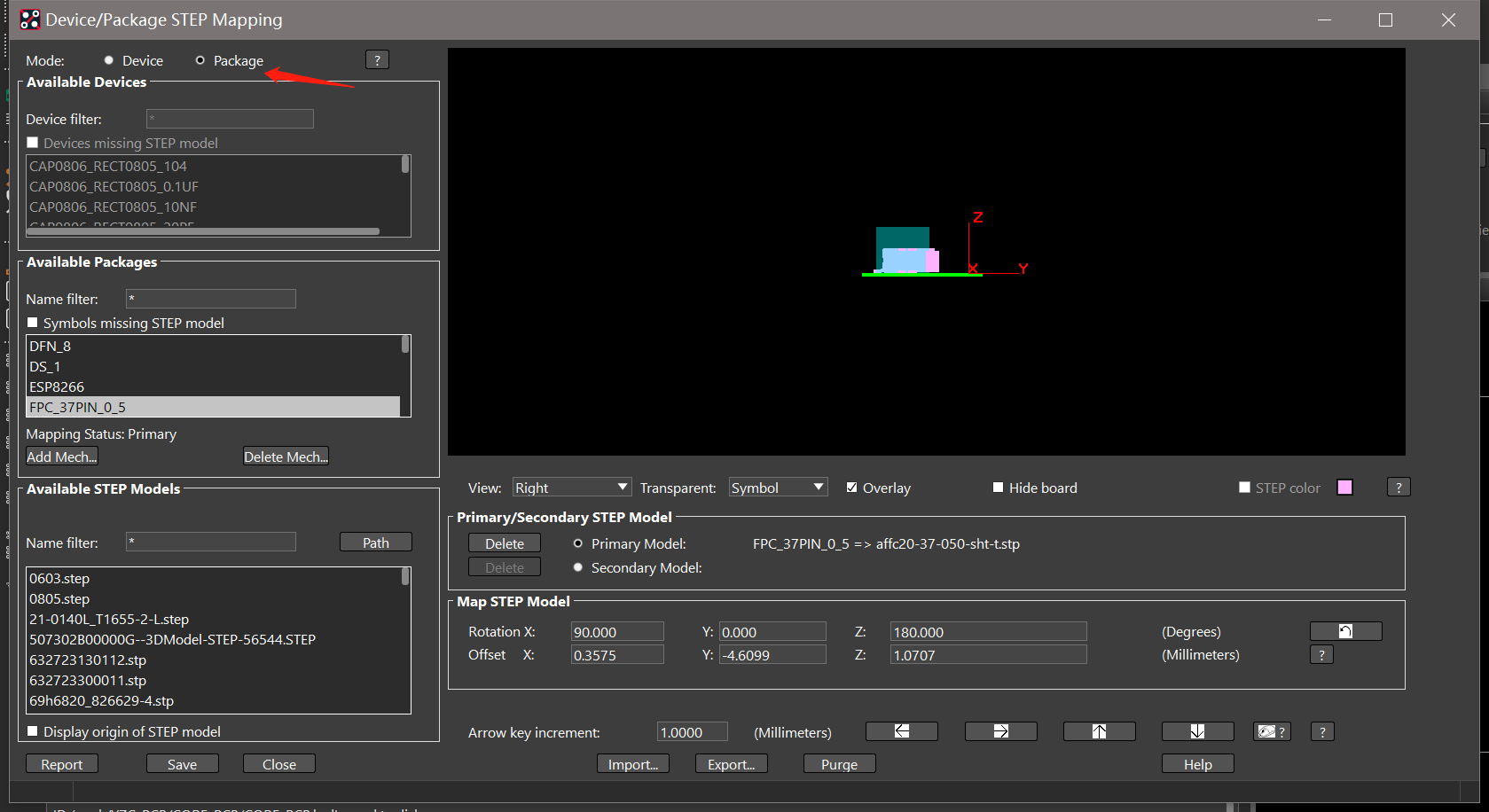The width and height of the screenshot is (1489, 812).
Task: Select 632723300011.stp model
Action: point(214,680)
